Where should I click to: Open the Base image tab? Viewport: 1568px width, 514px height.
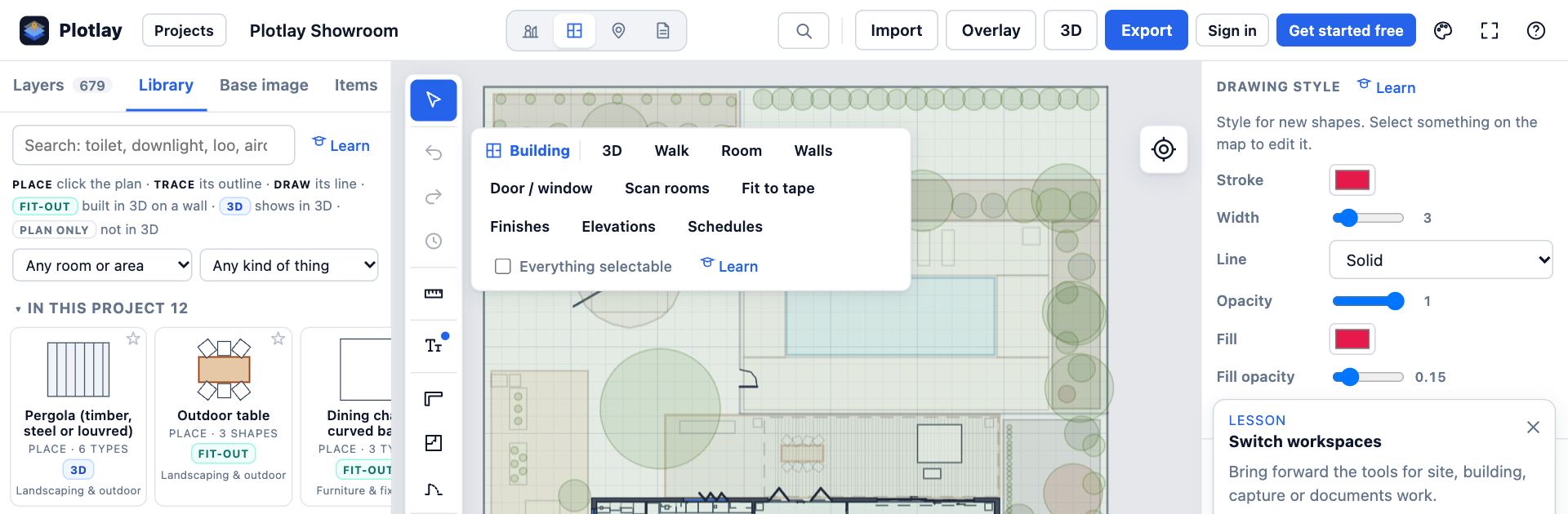264,85
